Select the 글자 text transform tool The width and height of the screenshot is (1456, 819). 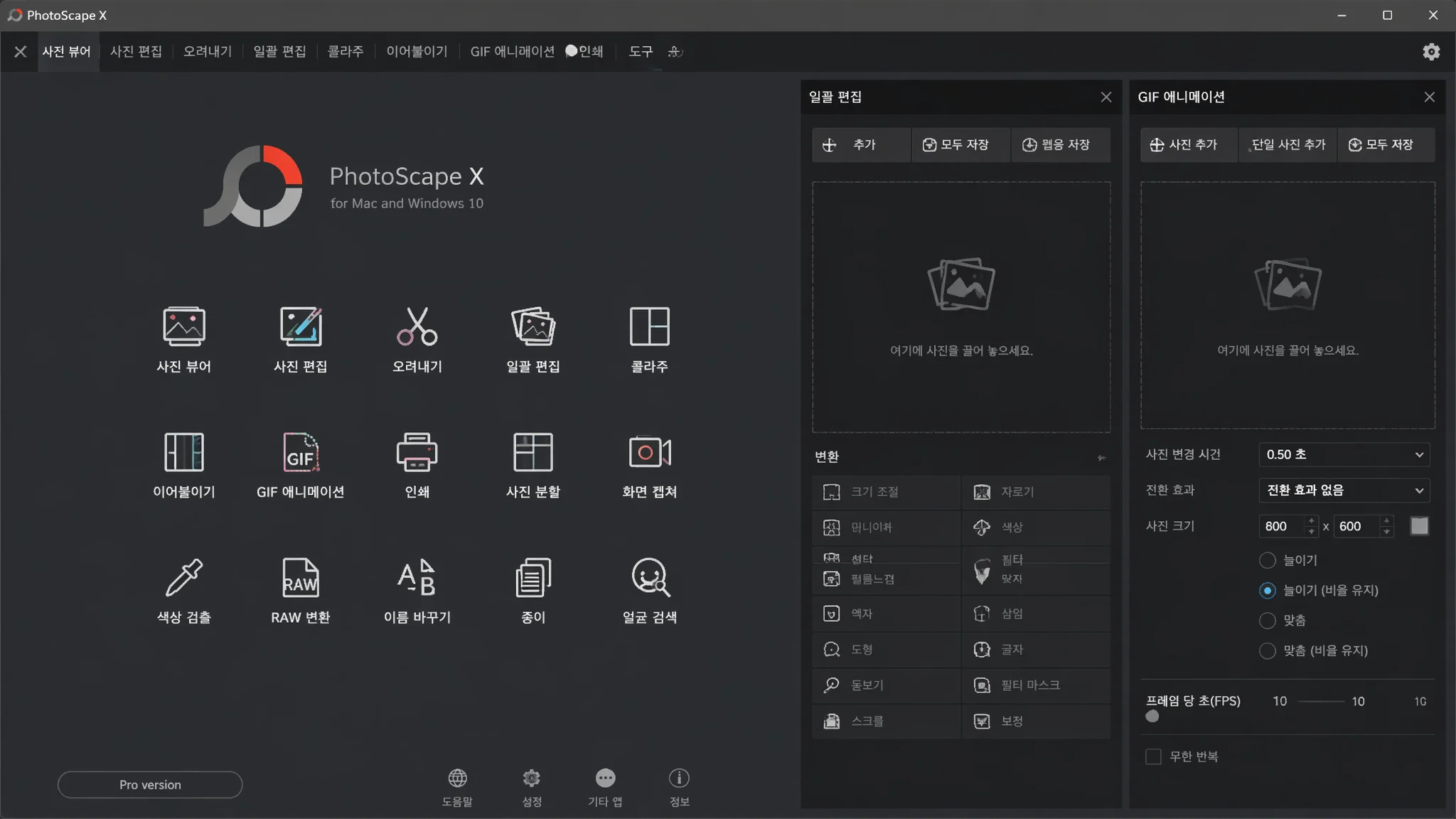point(1036,649)
